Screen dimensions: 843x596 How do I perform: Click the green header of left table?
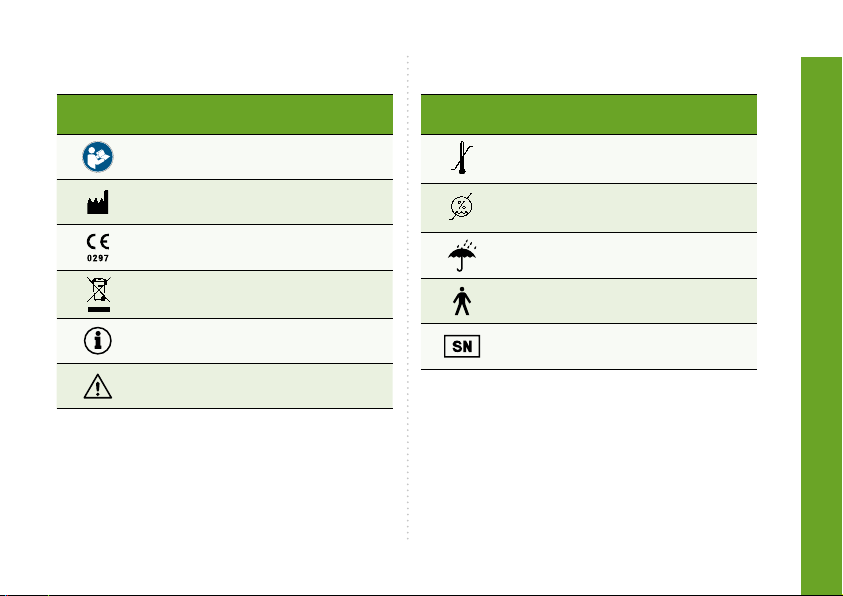tap(225, 114)
